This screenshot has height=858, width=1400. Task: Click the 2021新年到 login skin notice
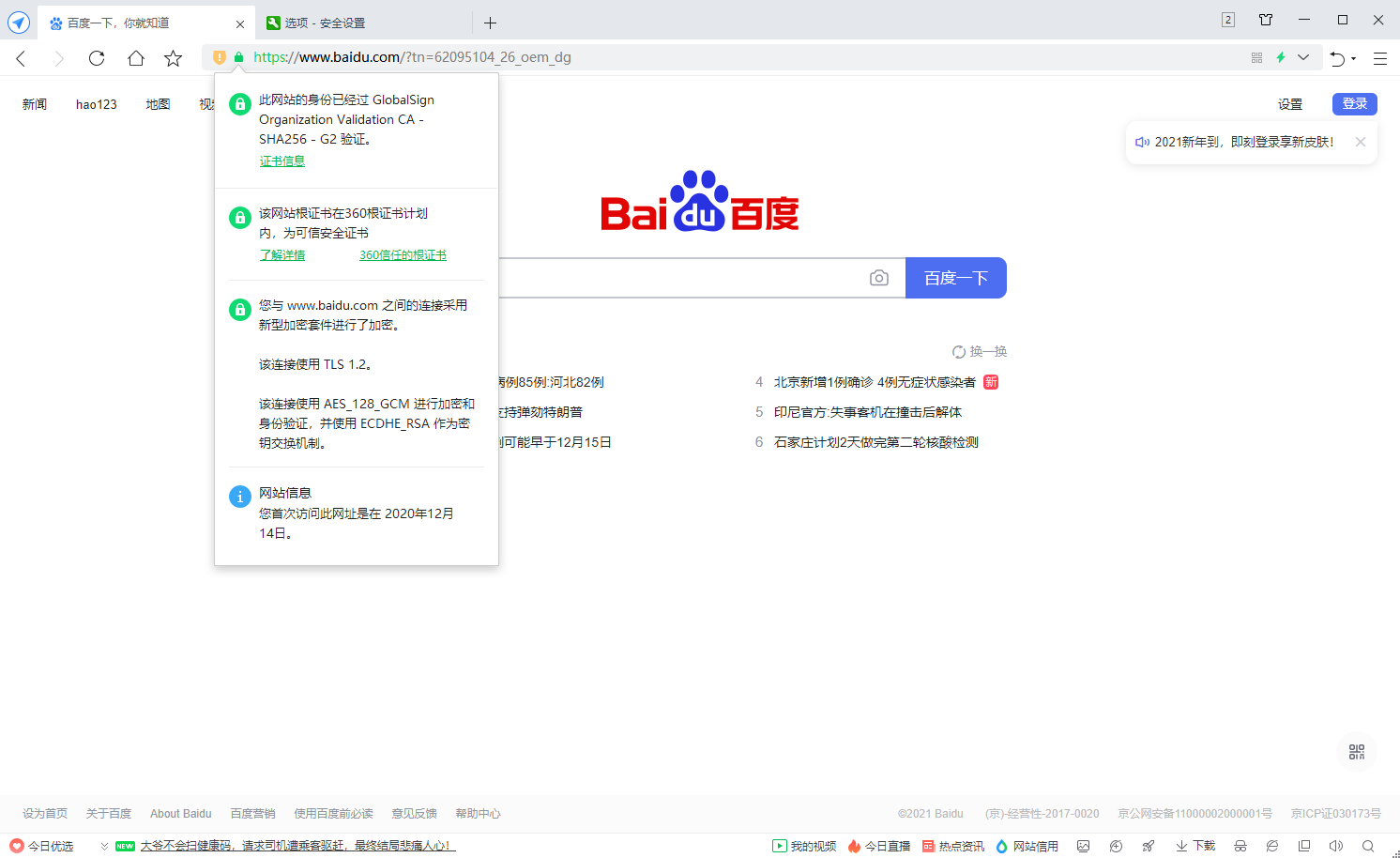click(1243, 142)
